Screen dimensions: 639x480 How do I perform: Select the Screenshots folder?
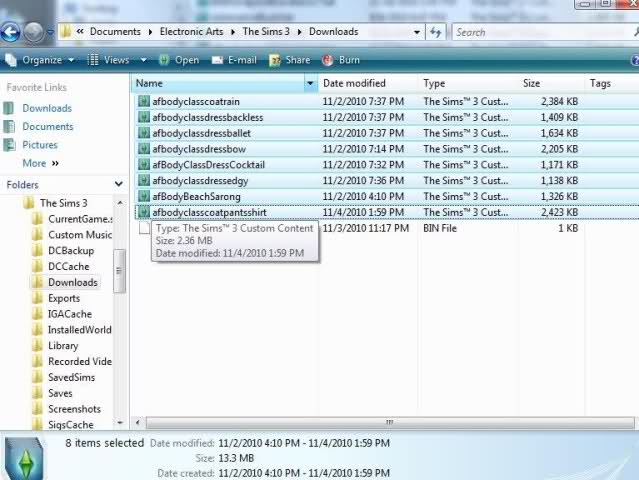pos(74,409)
